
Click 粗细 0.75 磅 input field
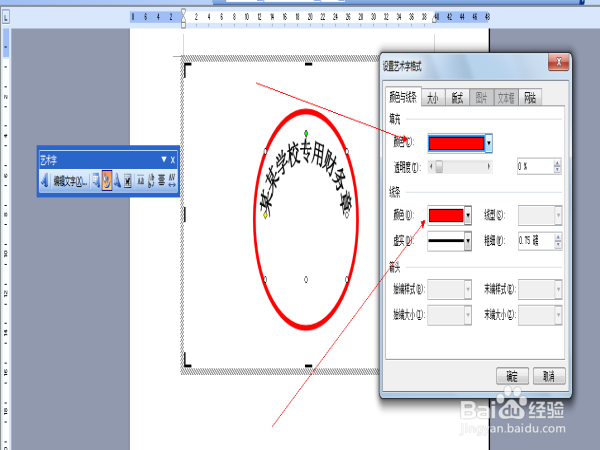tap(536, 241)
